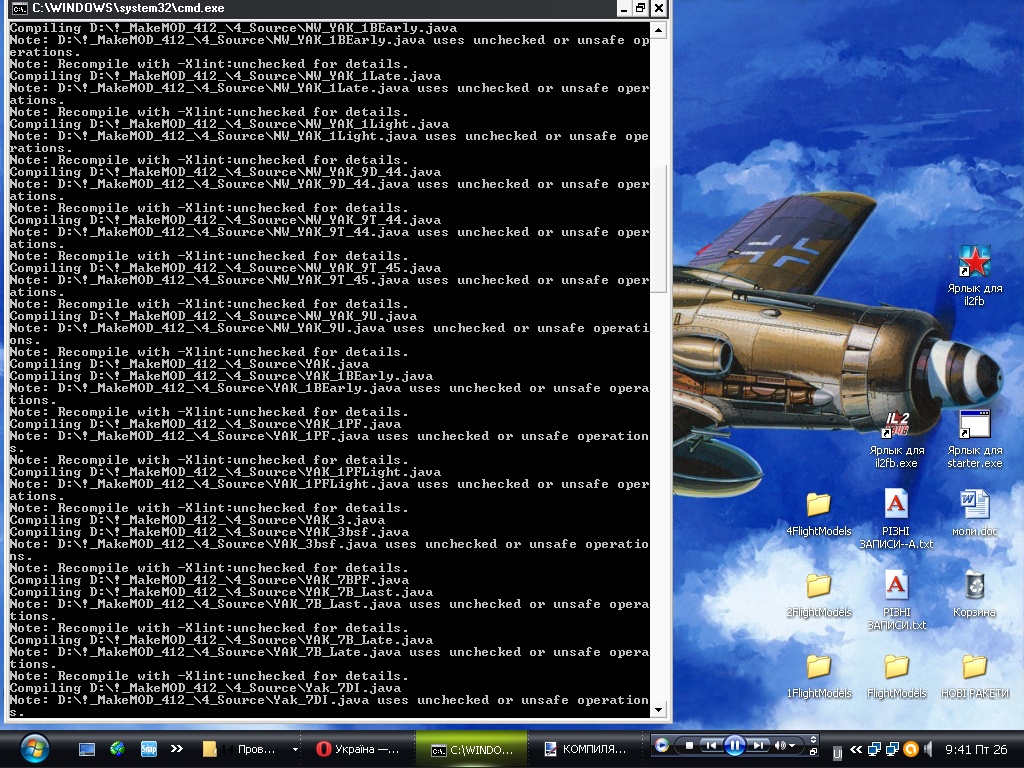Minimize the cmd.exe window
The image size is (1024, 768).
click(x=624, y=8)
